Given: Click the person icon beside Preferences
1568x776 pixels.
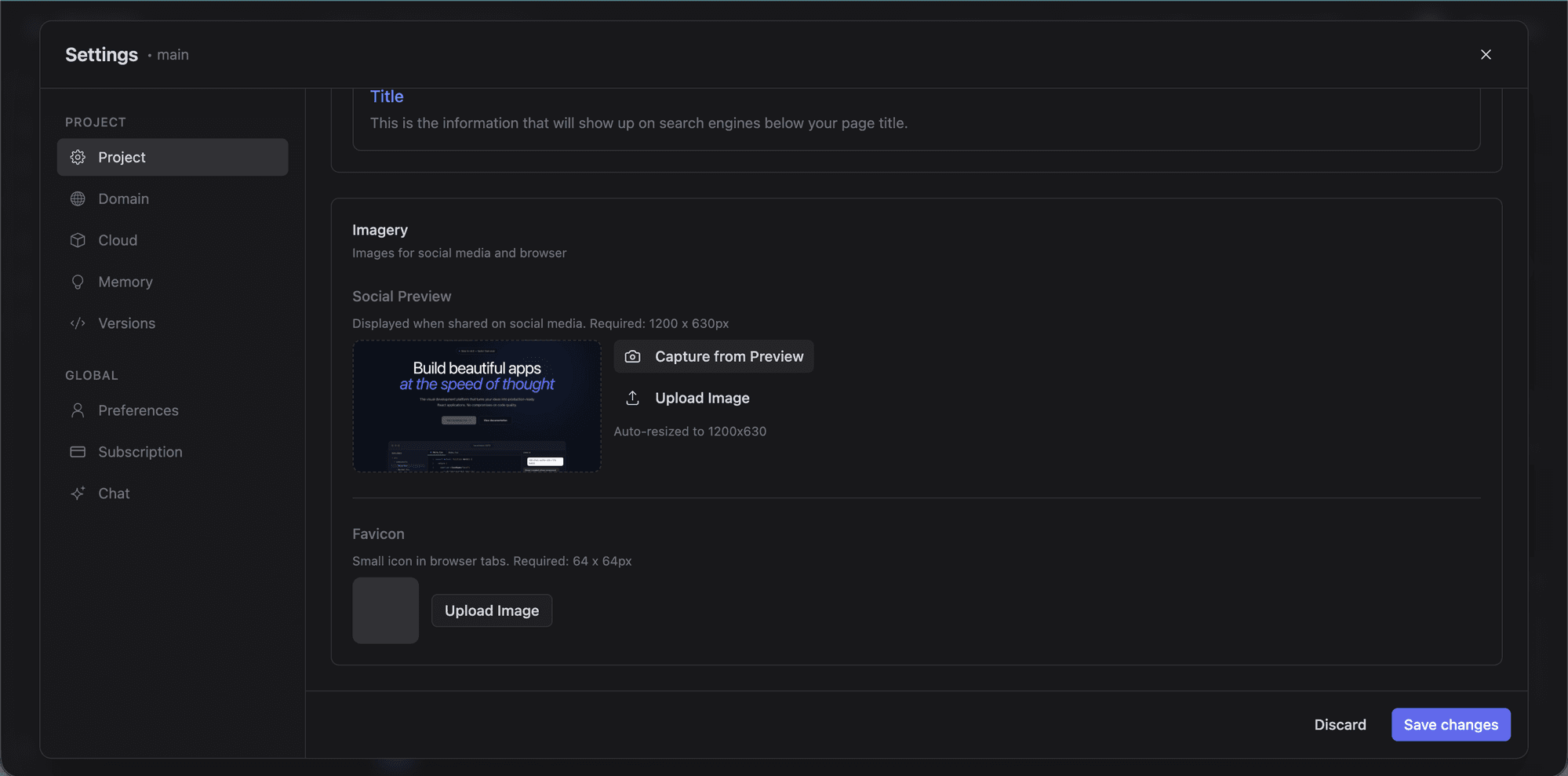Looking at the screenshot, I should click(78, 410).
